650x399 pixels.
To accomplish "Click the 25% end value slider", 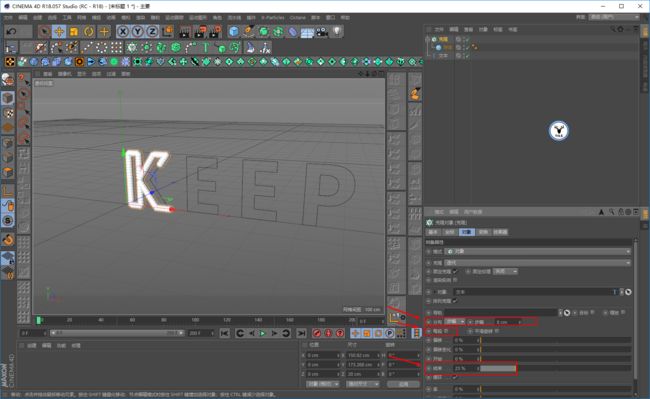I will [497, 368].
